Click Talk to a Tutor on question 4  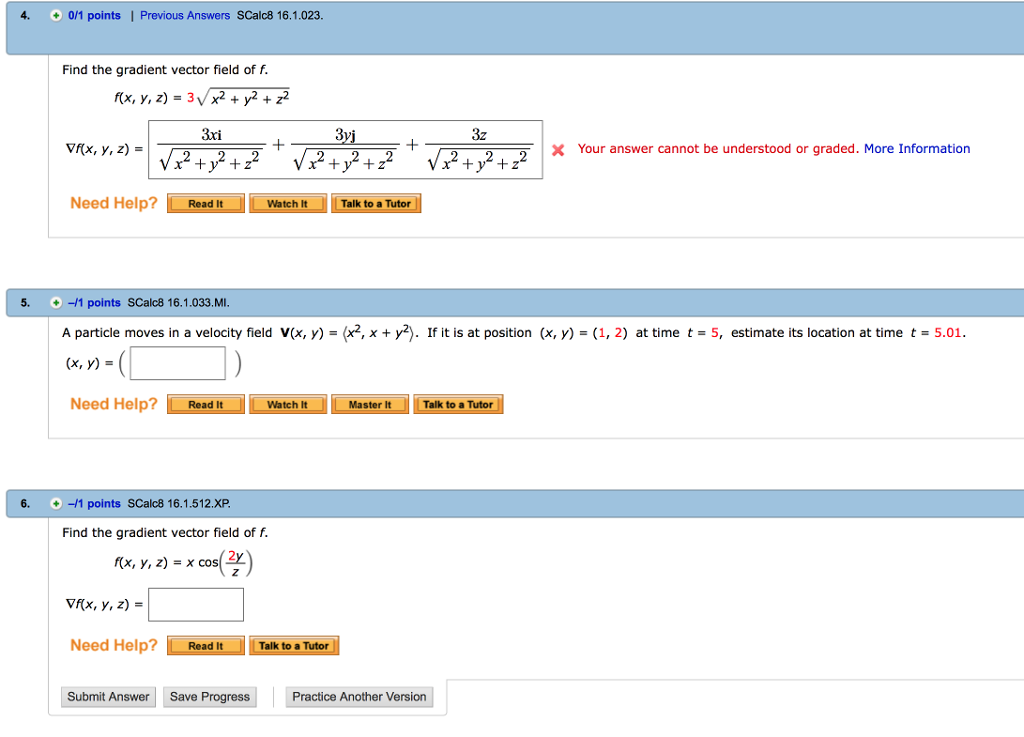coord(376,202)
